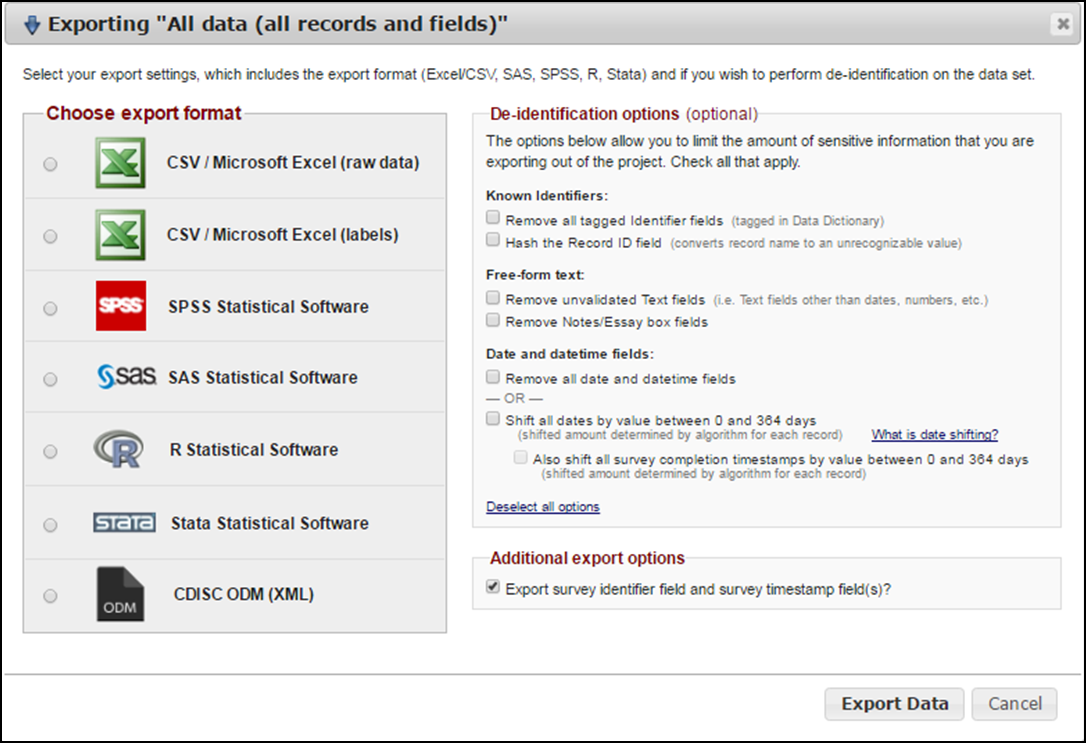Click the Excel icon for CSV raw data
The height and width of the screenshot is (743, 1086).
[120, 163]
